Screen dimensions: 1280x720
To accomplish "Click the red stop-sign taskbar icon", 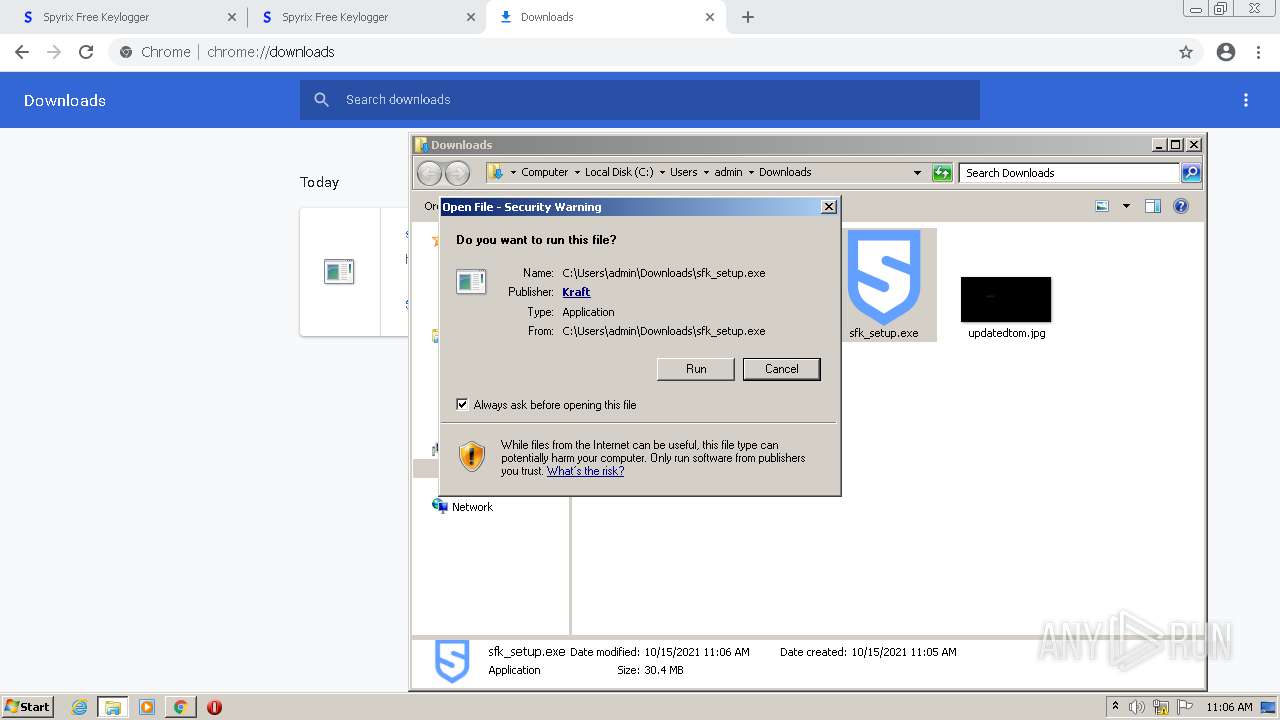I will [214, 707].
